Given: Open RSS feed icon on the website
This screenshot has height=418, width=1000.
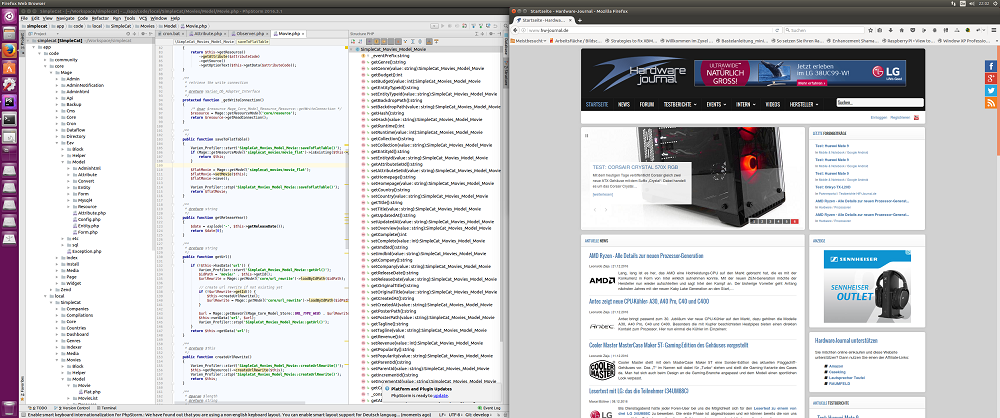Looking at the screenshot, I should click(990, 102).
